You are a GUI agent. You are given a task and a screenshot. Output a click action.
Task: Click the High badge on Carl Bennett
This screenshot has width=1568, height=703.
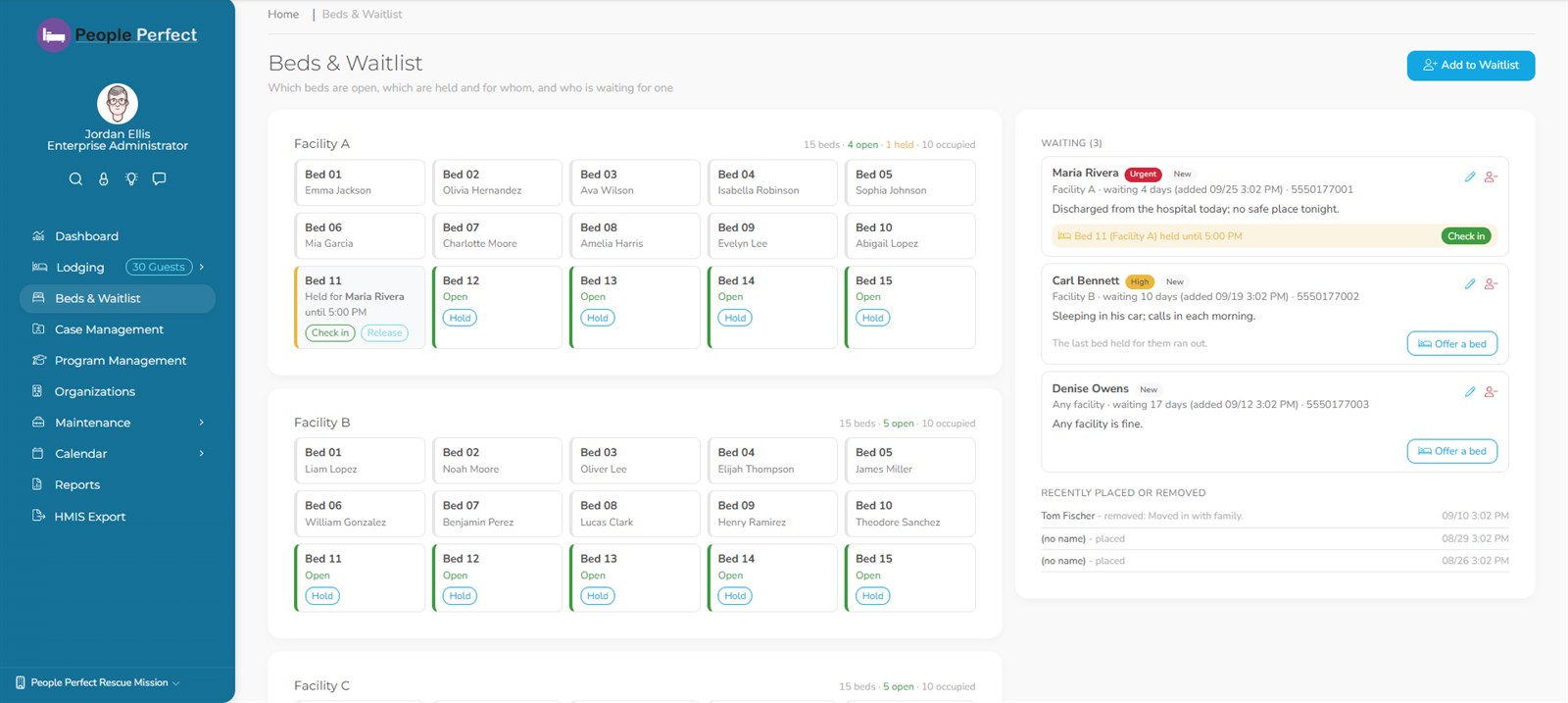point(1140,282)
